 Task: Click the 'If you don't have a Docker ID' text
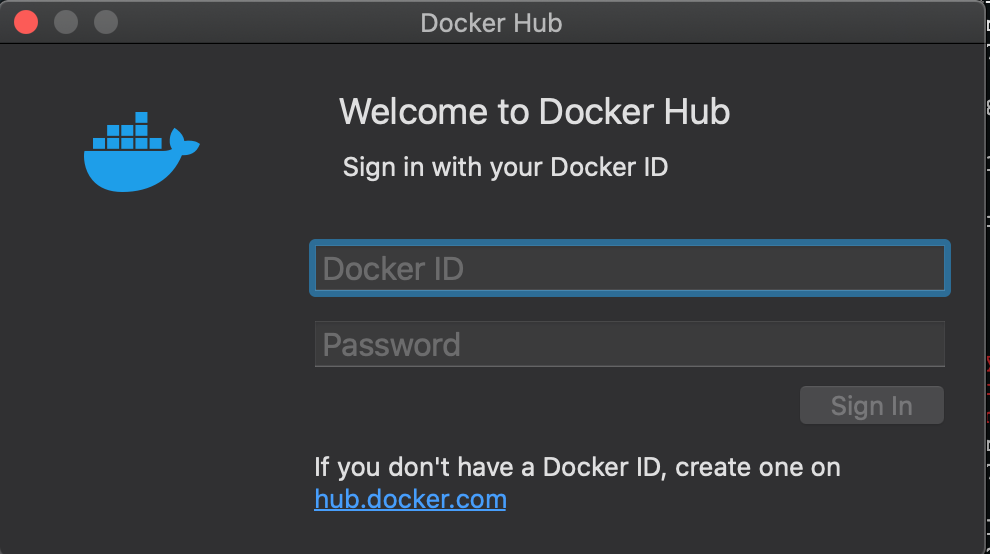point(577,468)
